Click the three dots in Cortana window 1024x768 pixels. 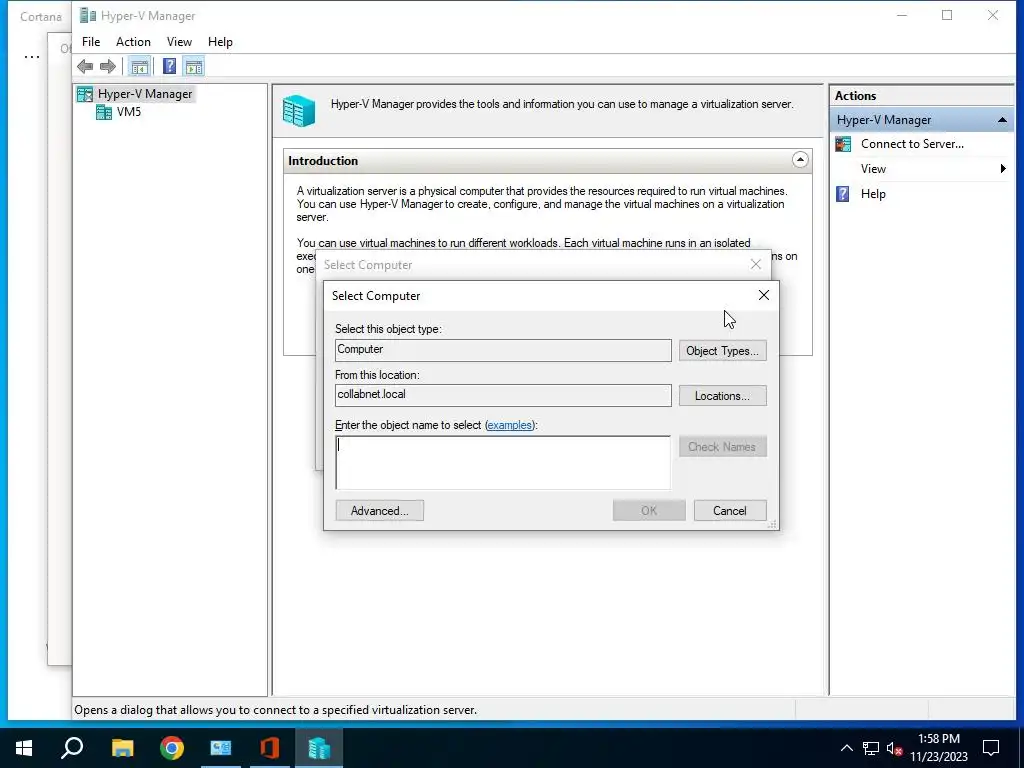[x=31, y=57]
